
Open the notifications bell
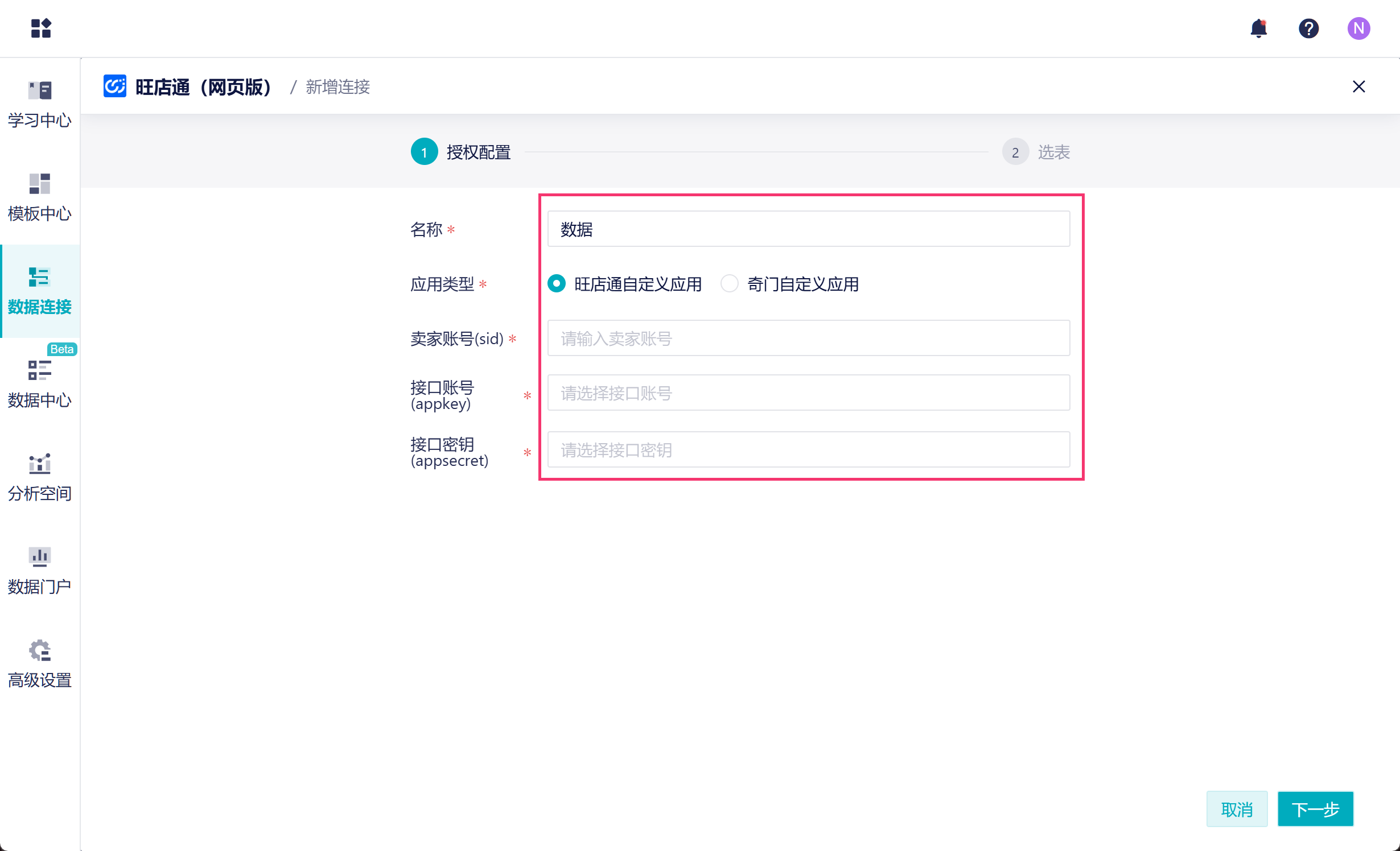pos(1258,28)
